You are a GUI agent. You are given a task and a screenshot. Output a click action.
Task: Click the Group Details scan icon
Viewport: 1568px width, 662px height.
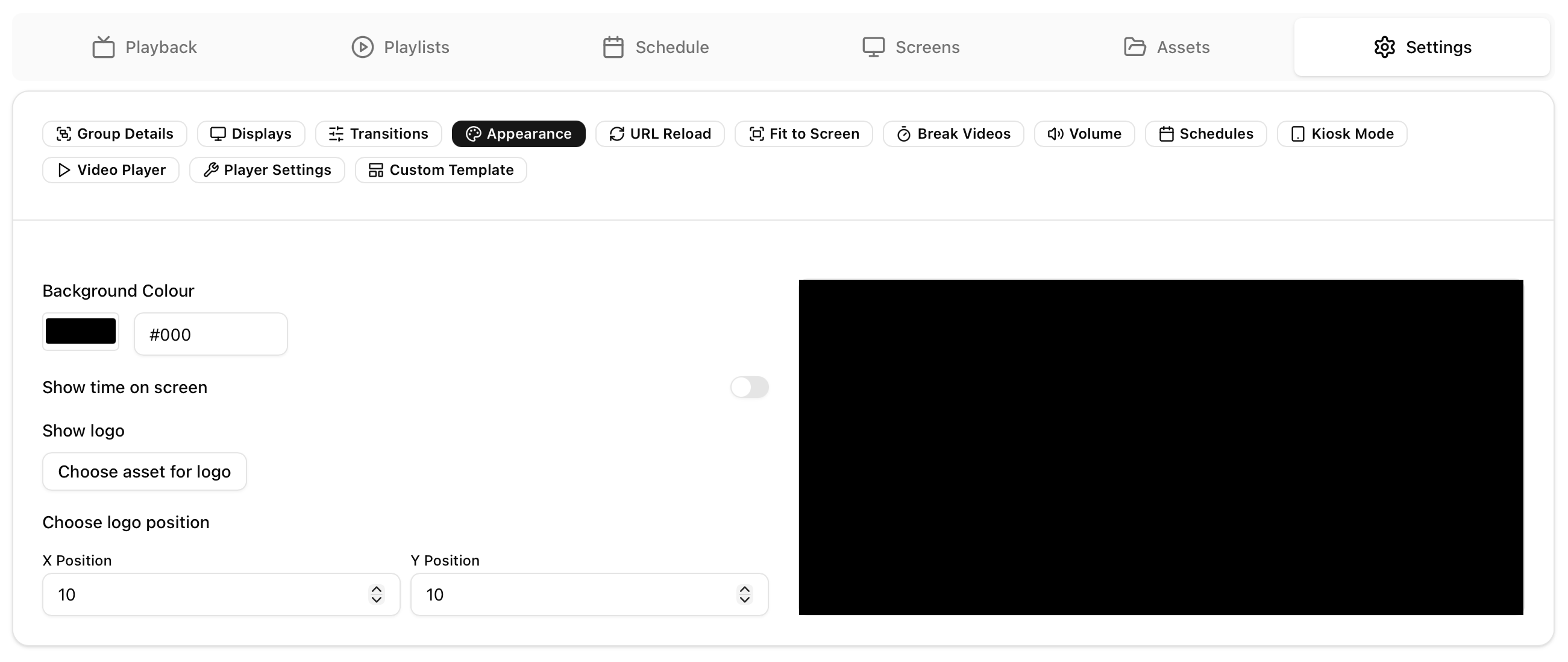click(63, 134)
